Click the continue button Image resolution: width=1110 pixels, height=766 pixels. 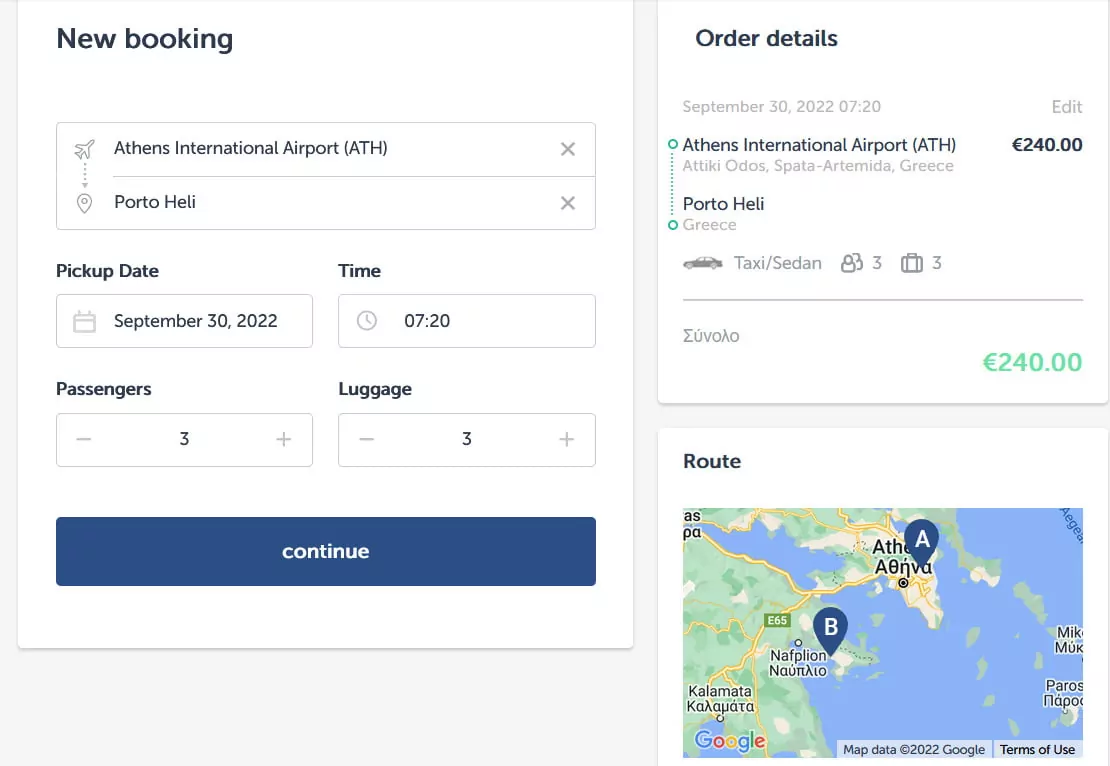326,551
